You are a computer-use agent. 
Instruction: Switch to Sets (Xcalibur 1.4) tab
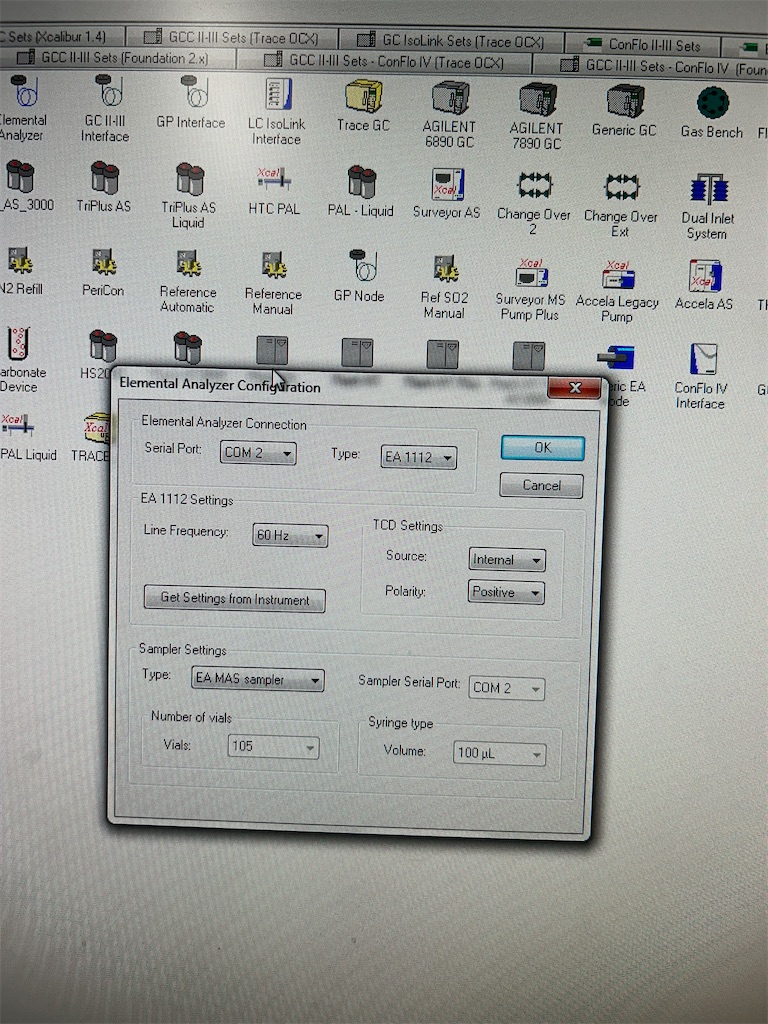[60, 36]
